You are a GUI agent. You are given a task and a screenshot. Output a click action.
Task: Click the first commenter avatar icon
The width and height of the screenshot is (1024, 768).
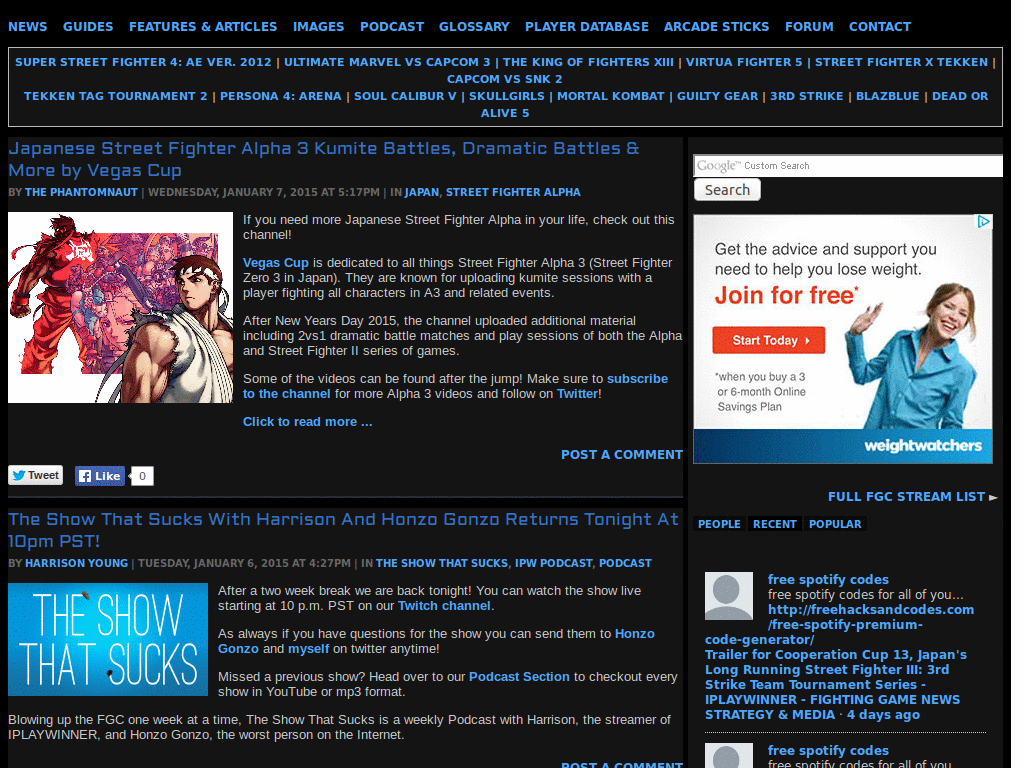pyautogui.click(x=729, y=596)
